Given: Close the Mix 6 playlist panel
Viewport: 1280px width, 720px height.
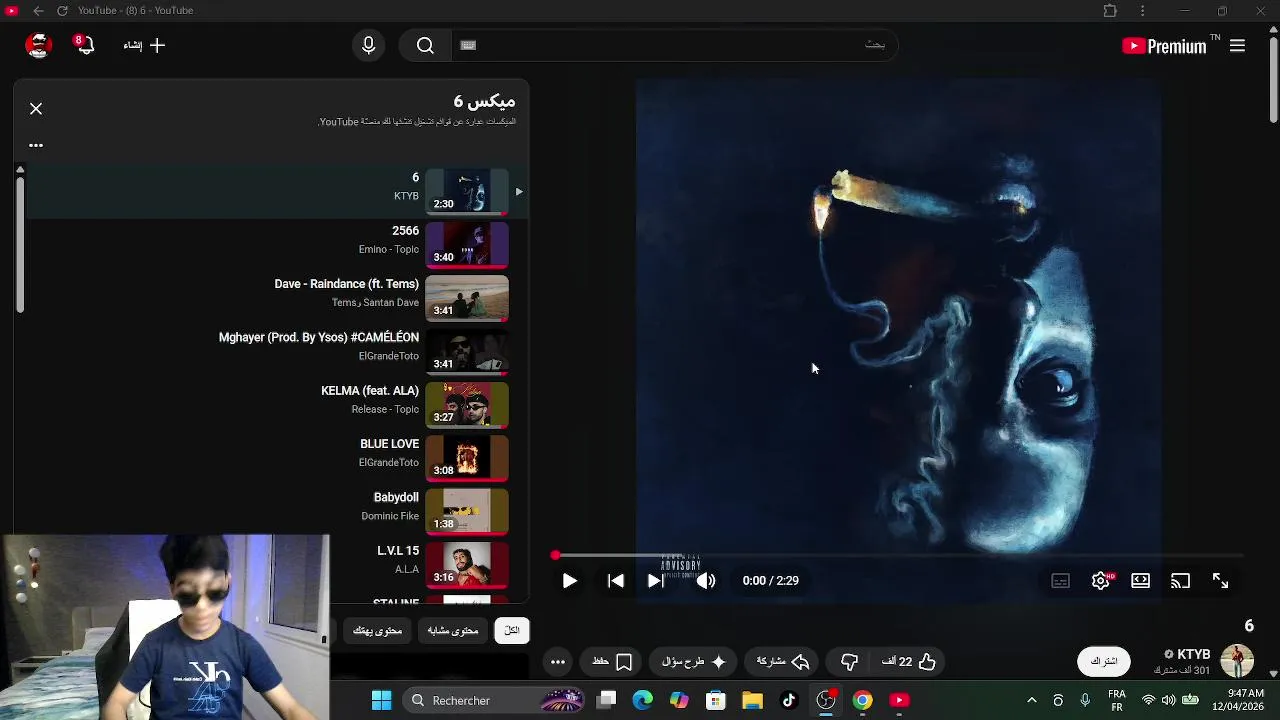Looking at the screenshot, I should pyautogui.click(x=36, y=108).
